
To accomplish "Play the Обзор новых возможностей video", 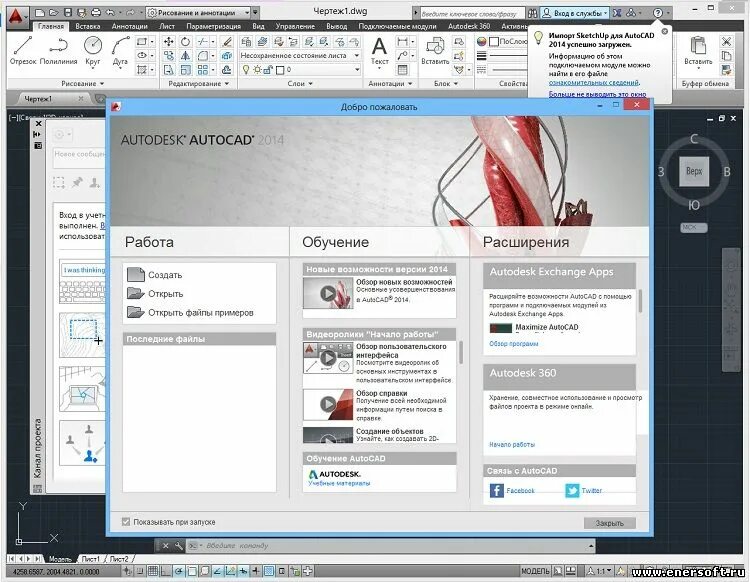I will (328, 293).
